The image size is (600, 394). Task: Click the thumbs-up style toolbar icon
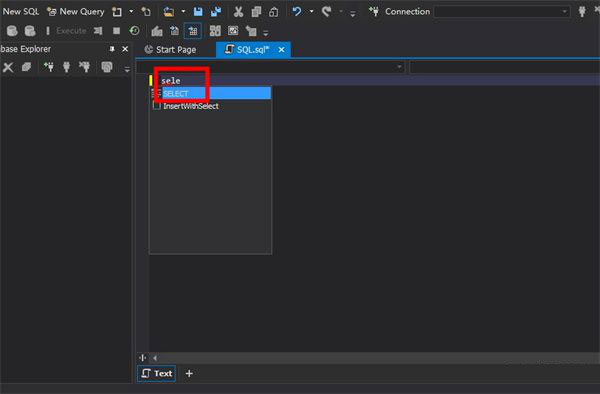tap(157, 31)
